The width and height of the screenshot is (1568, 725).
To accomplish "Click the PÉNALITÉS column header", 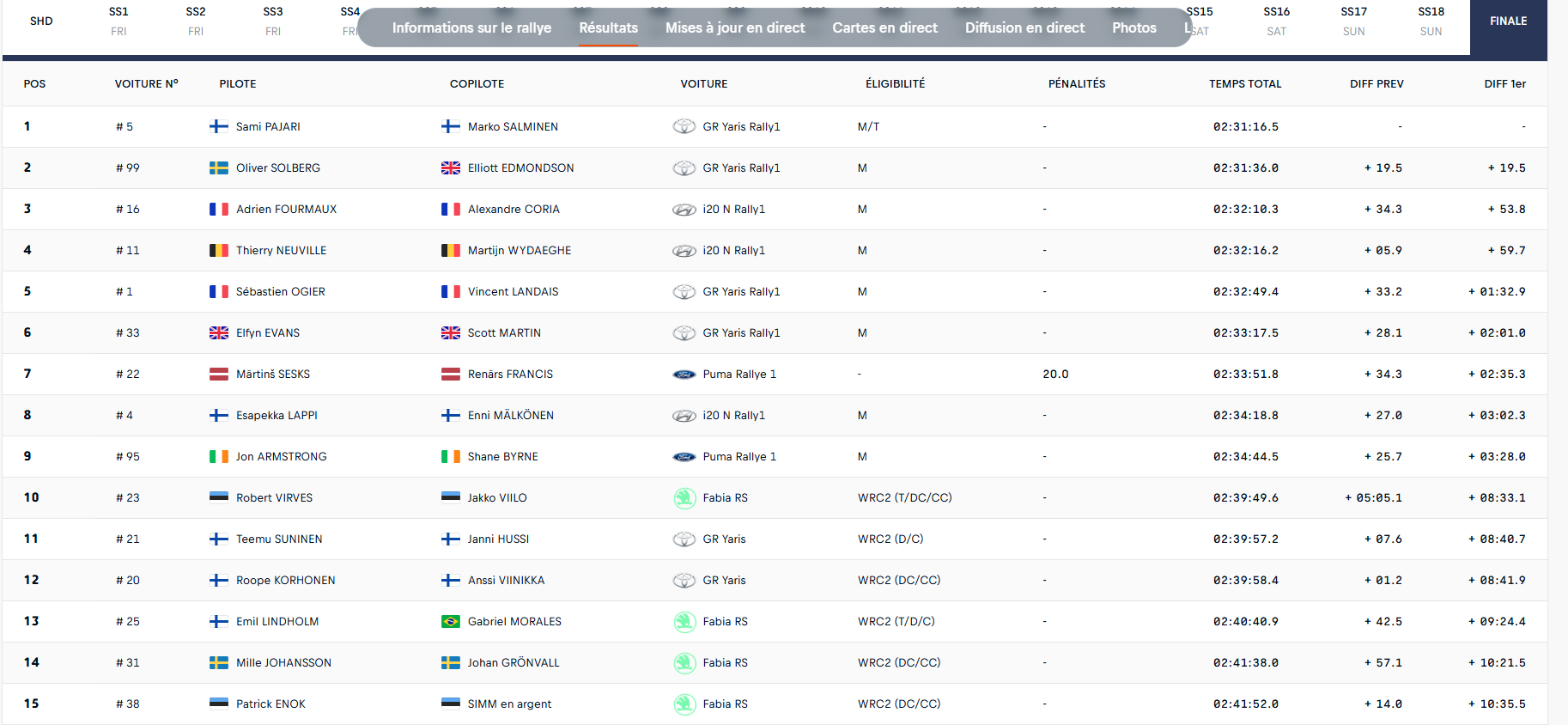I will point(1077,83).
